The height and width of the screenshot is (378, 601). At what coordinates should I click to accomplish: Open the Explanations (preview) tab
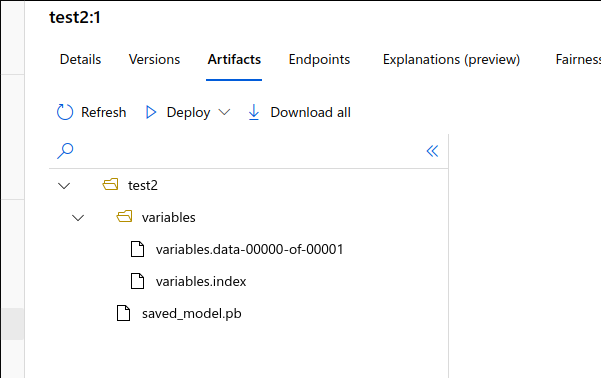click(x=452, y=59)
